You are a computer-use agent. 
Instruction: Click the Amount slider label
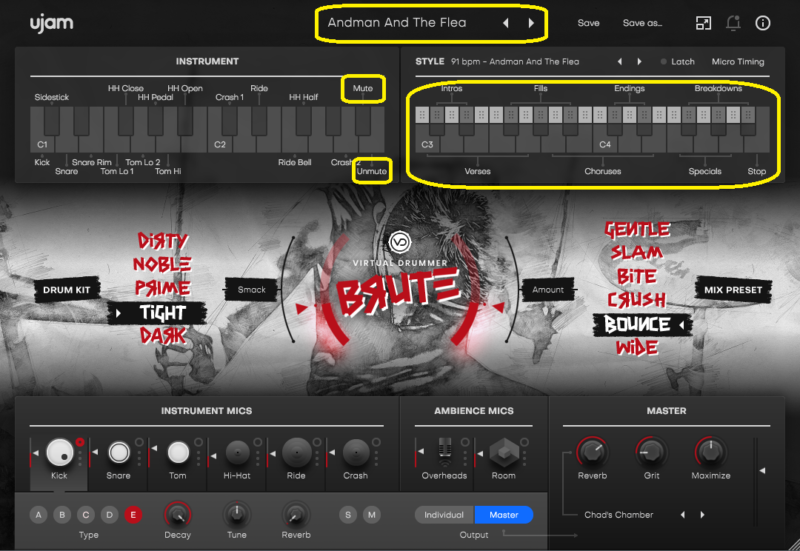click(548, 290)
